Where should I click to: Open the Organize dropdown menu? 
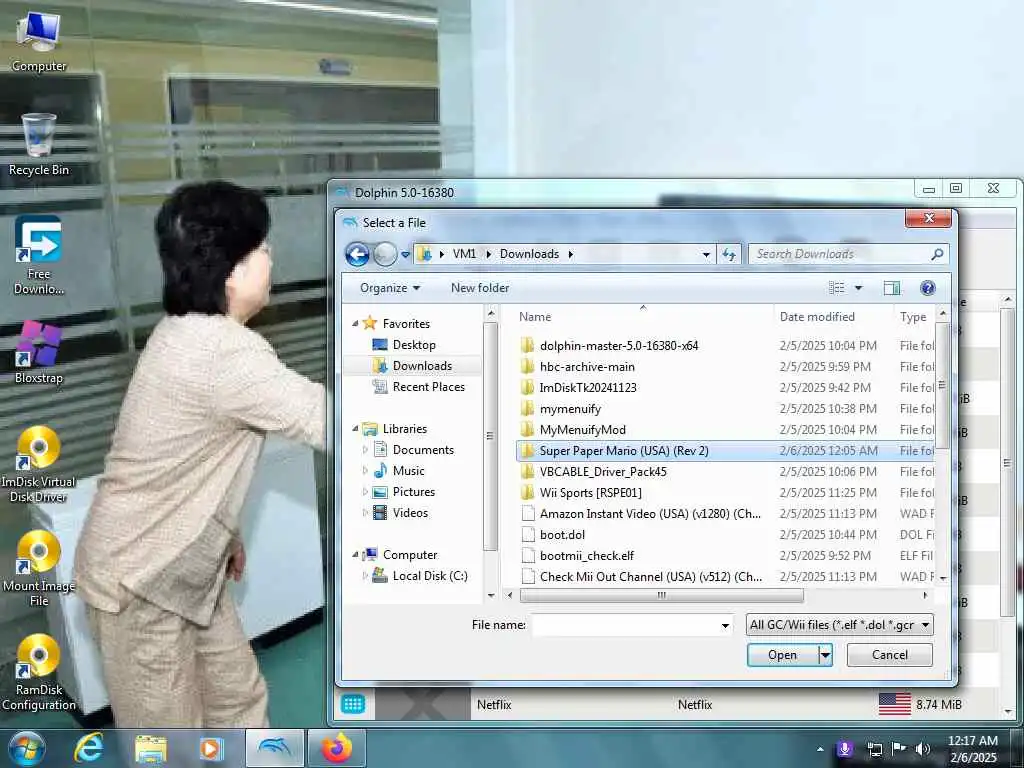point(390,288)
